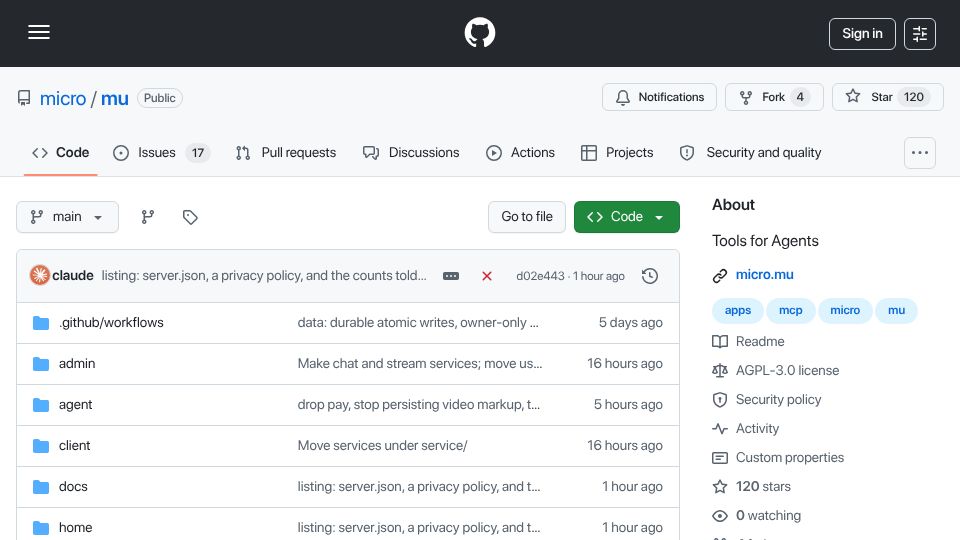Open the hamburger navigation menu

[39, 32]
